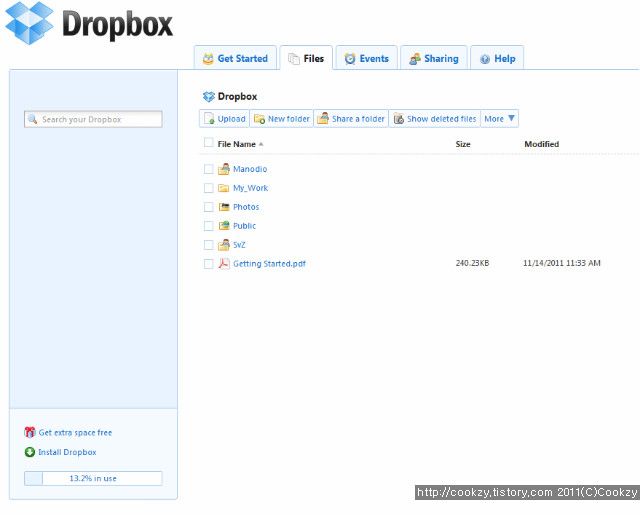The width and height of the screenshot is (640, 515).
Task: Open the Getting Started.pdf link
Action: click(269, 264)
